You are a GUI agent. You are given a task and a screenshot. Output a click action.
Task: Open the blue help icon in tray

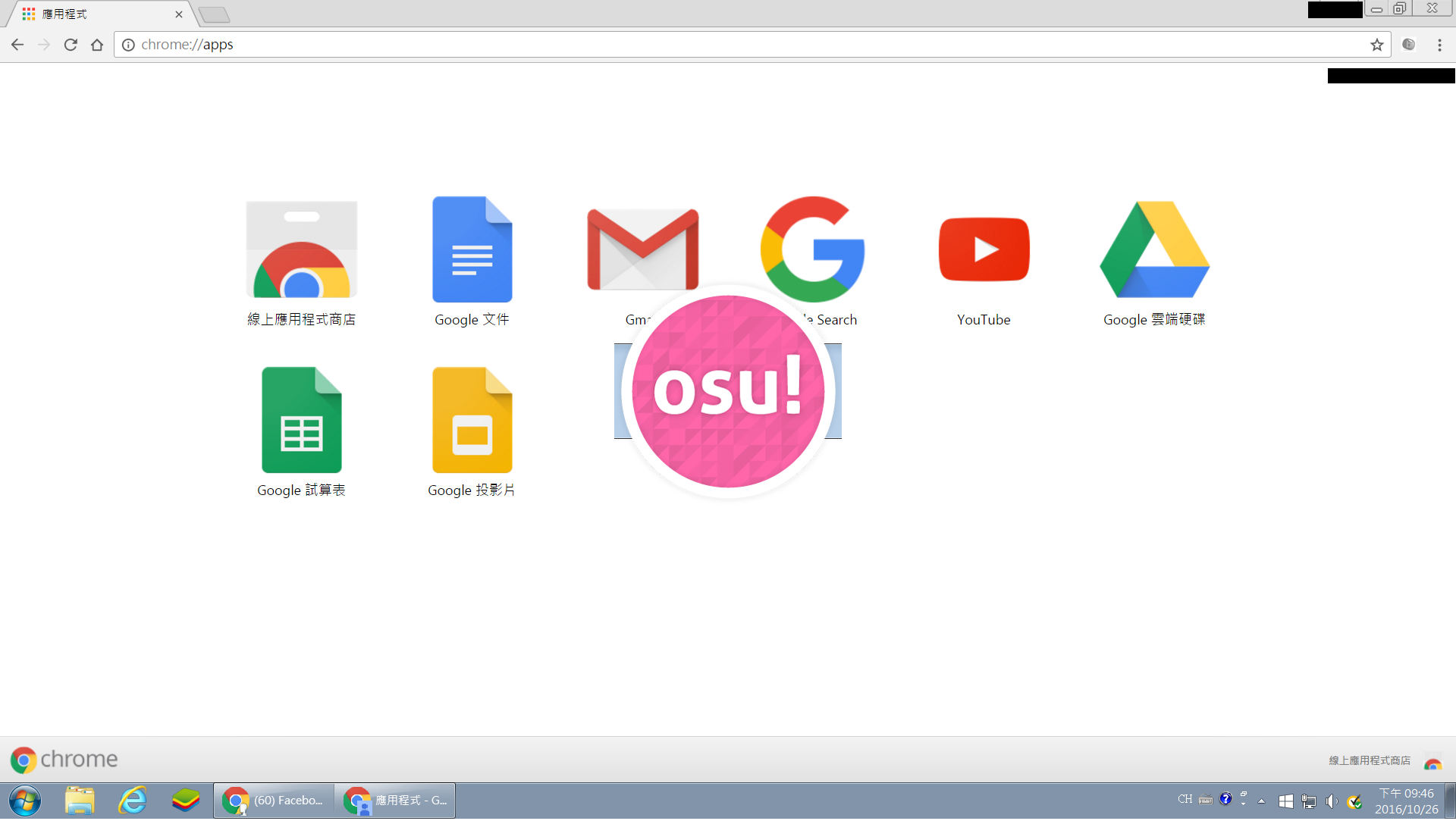[x=1225, y=799]
